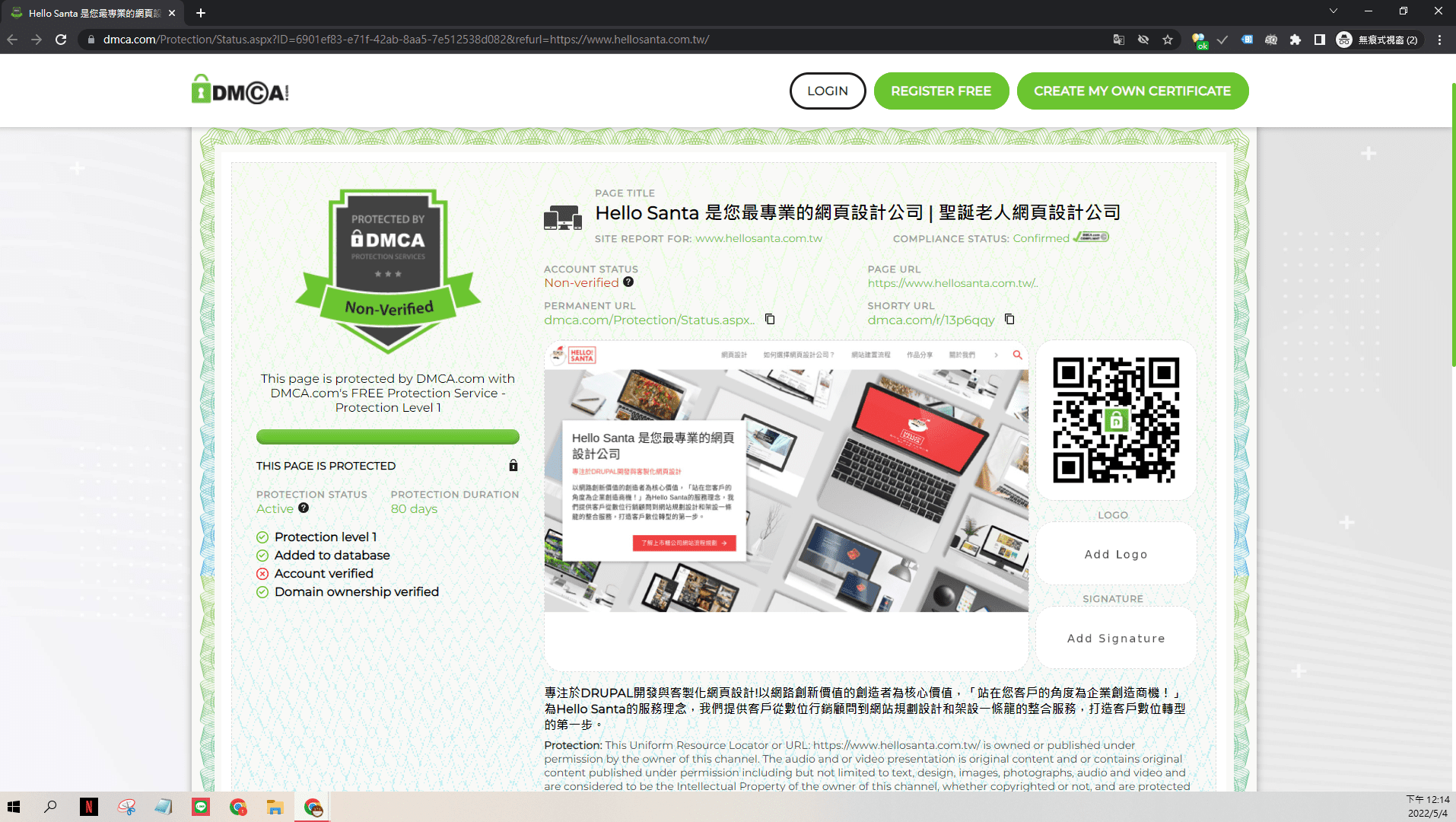Click the address bar URL

[406, 40]
